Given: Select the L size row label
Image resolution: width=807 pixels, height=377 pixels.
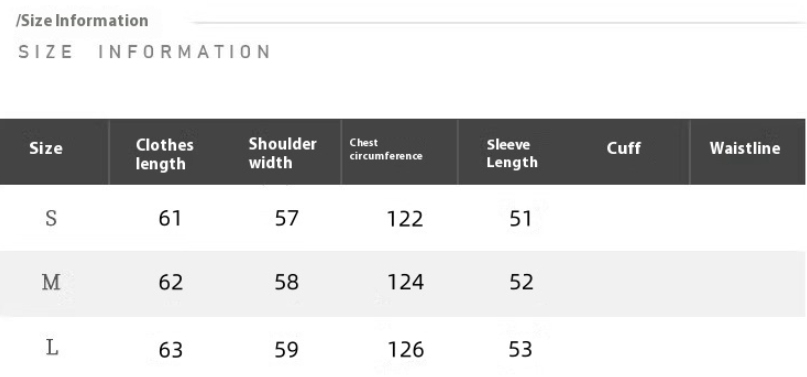Looking at the screenshot, I should tap(52, 348).
